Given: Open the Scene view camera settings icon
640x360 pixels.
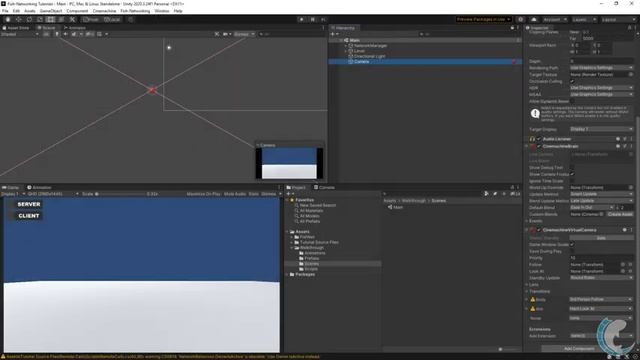Looking at the screenshot, I should pos(226,34).
